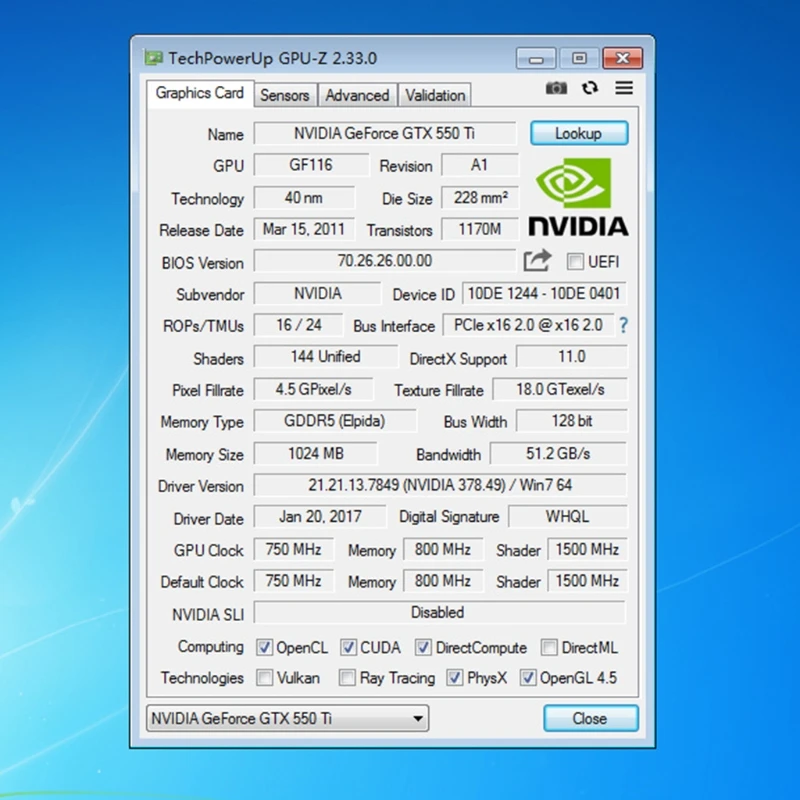Click the Bus Interface question mark
Viewport: 800px width, 800px height.
(623, 325)
